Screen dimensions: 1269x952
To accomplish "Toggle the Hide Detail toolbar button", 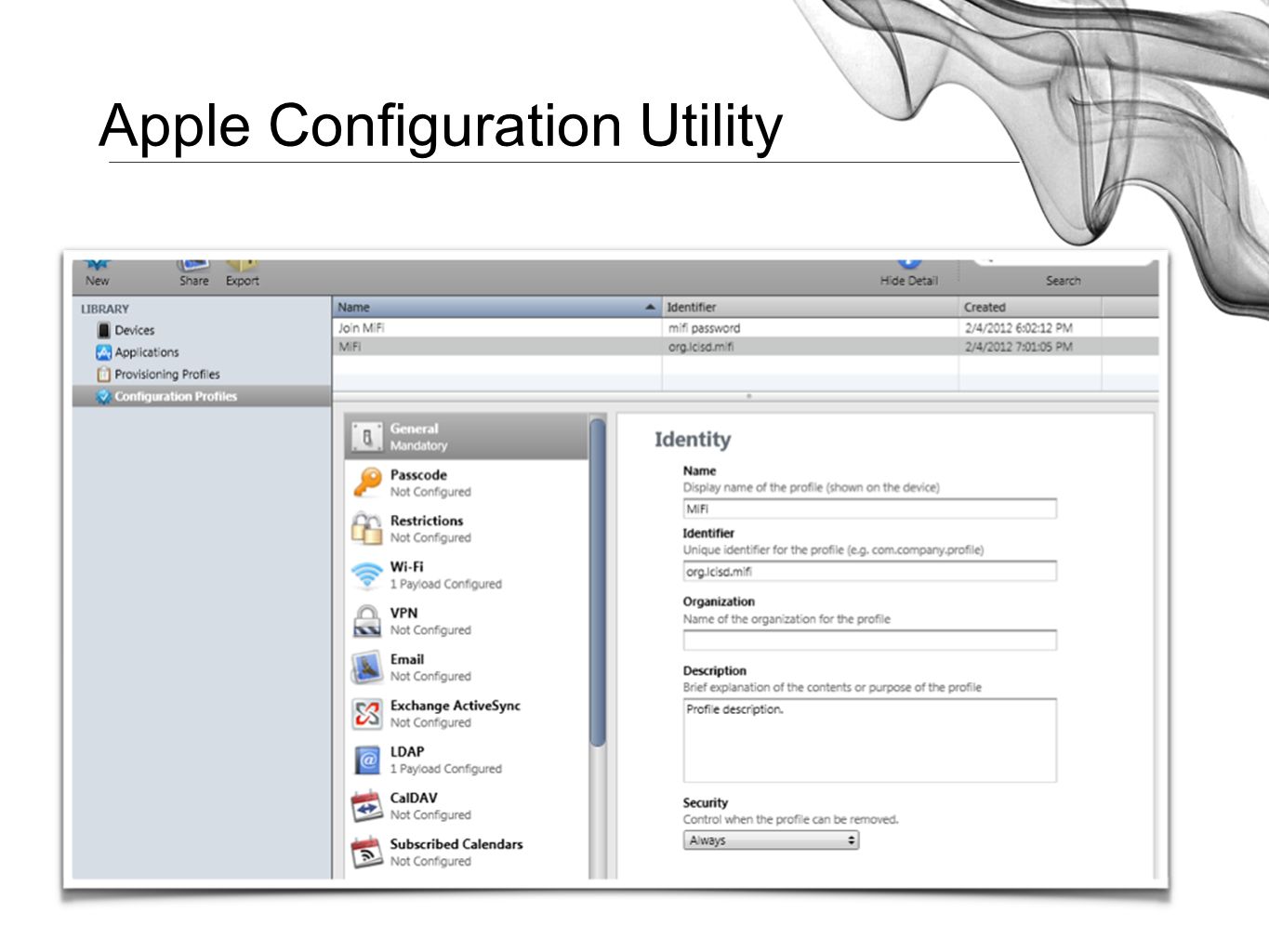I will [908, 272].
